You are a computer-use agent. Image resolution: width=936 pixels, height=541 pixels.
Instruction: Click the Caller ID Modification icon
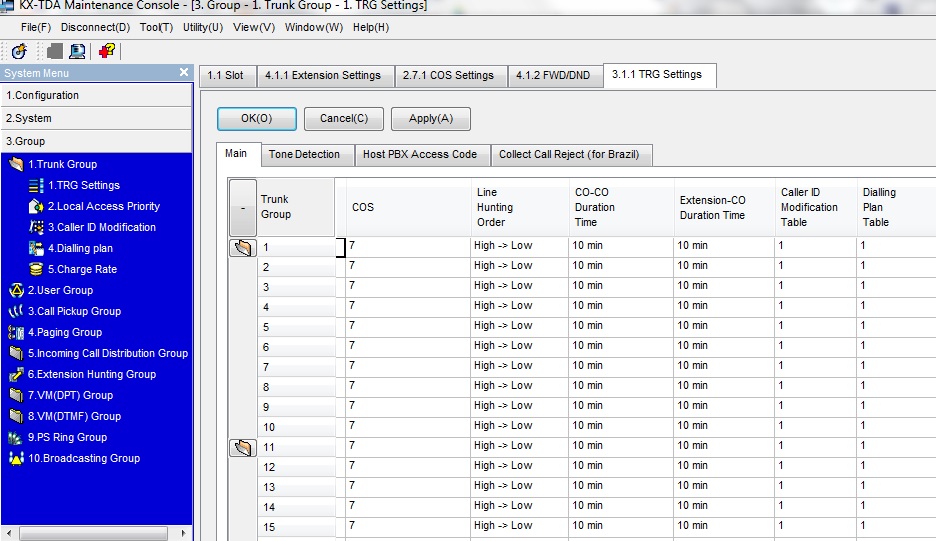pyautogui.click(x=36, y=227)
